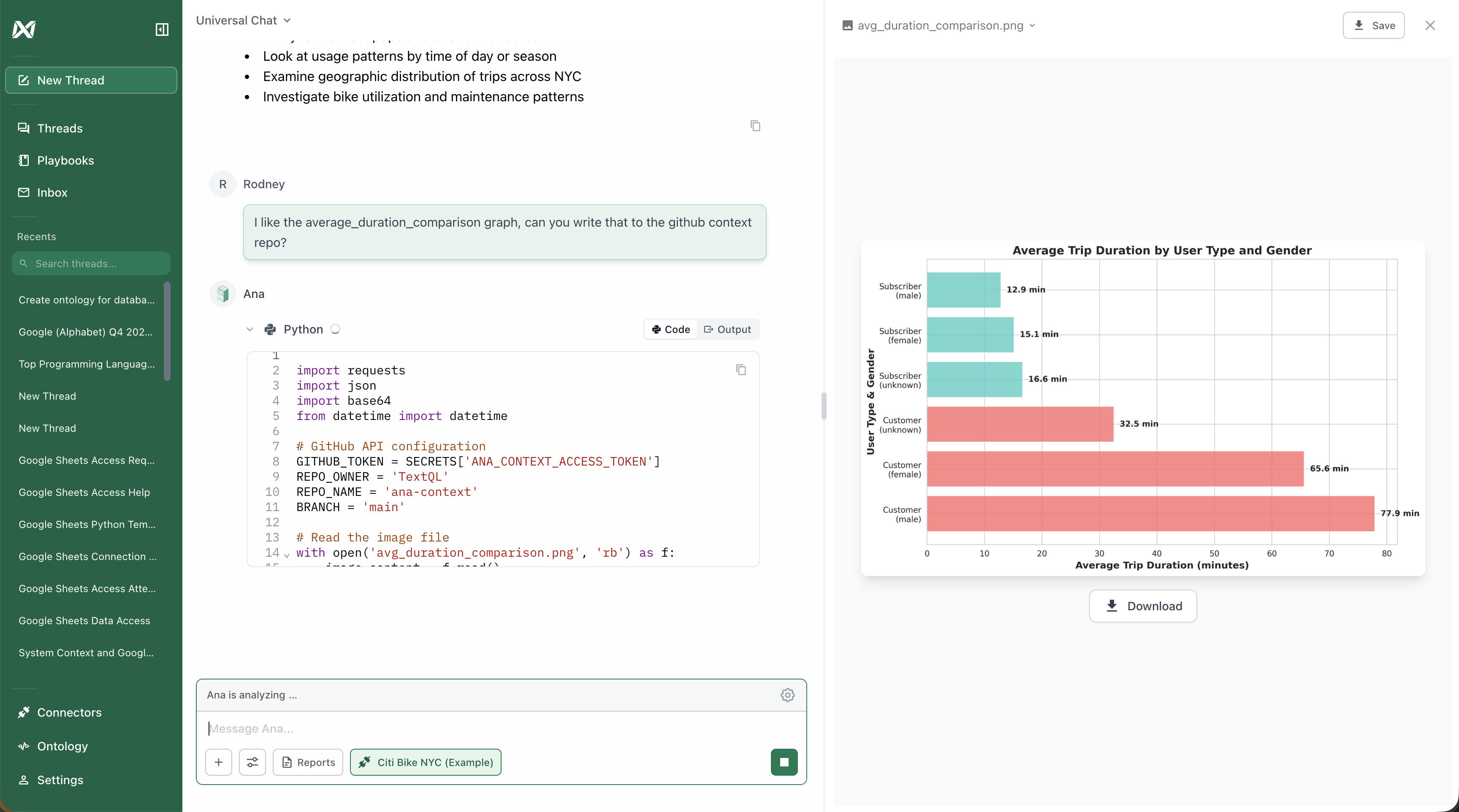The height and width of the screenshot is (812, 1459).
Task: Click the Download button
Action: click(1143, 606)
